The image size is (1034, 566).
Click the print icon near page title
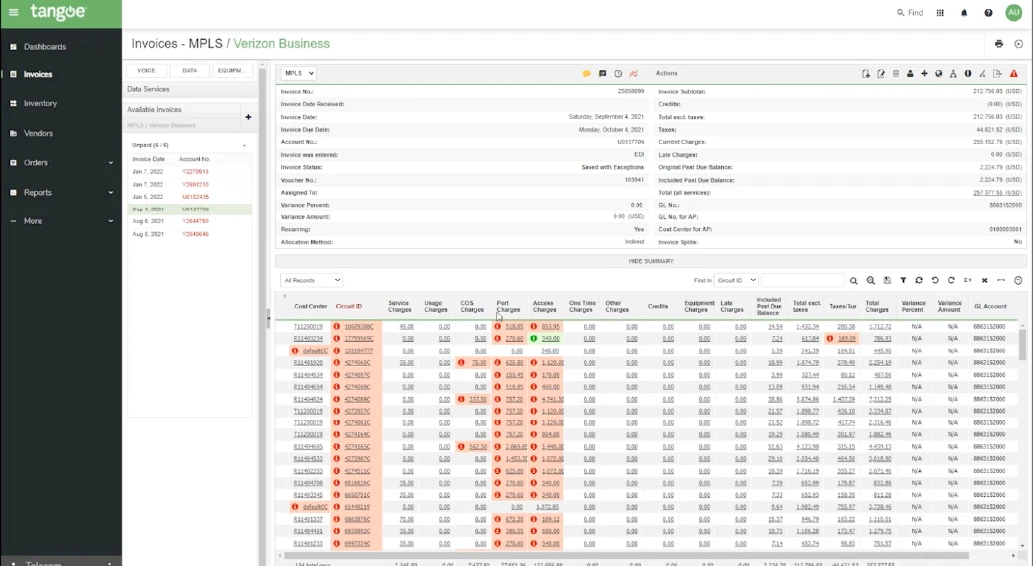(998, 44)
